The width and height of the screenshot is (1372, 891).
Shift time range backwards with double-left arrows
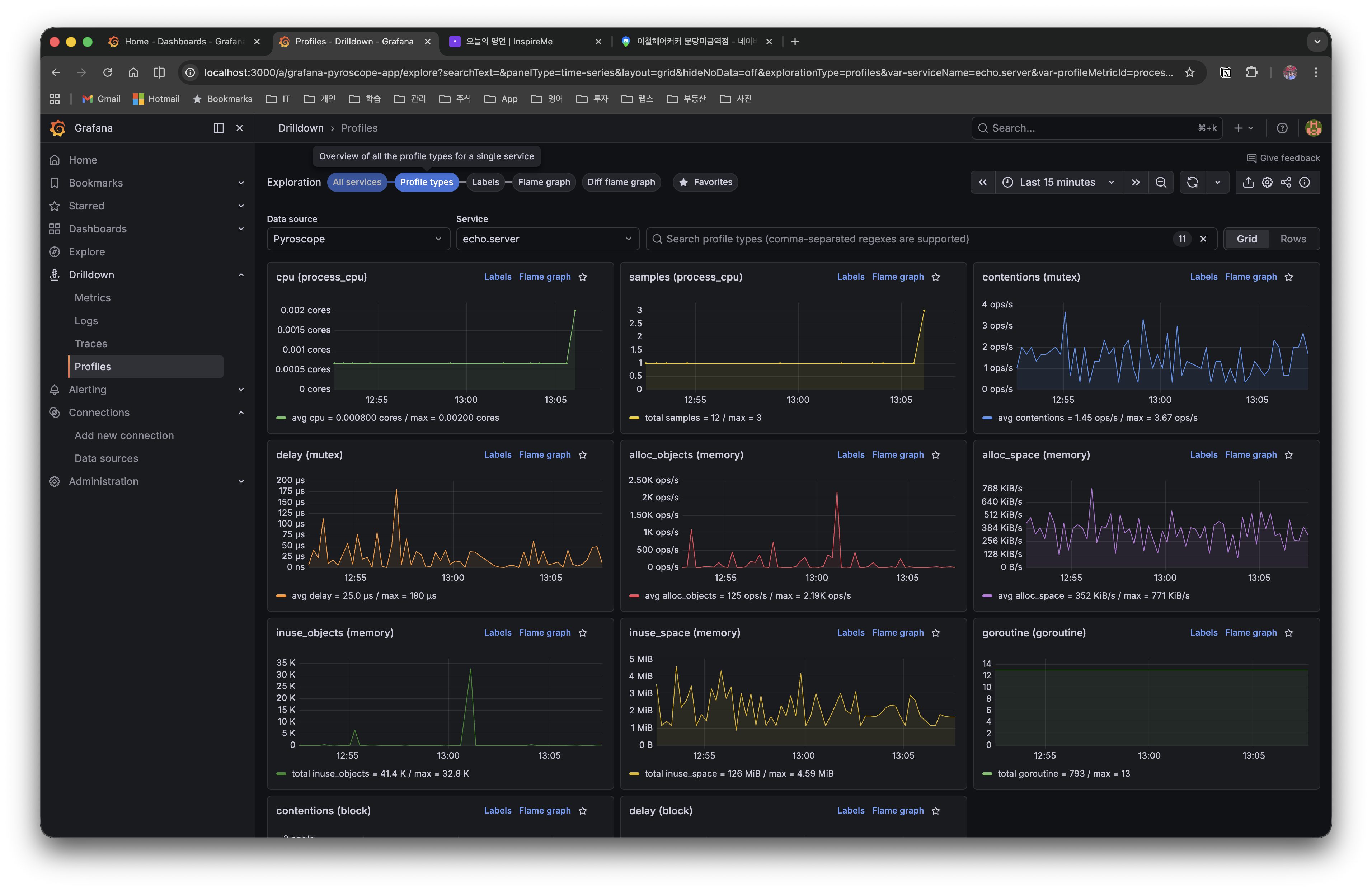(x=982, y=182)
